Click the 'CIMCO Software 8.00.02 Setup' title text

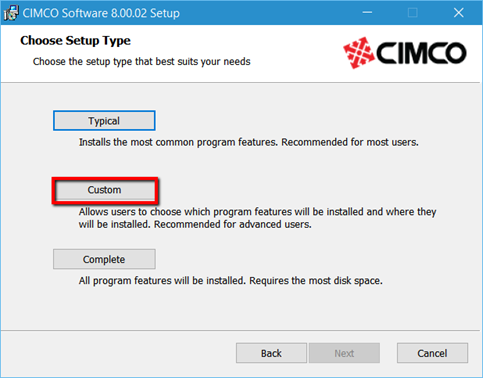101,13
